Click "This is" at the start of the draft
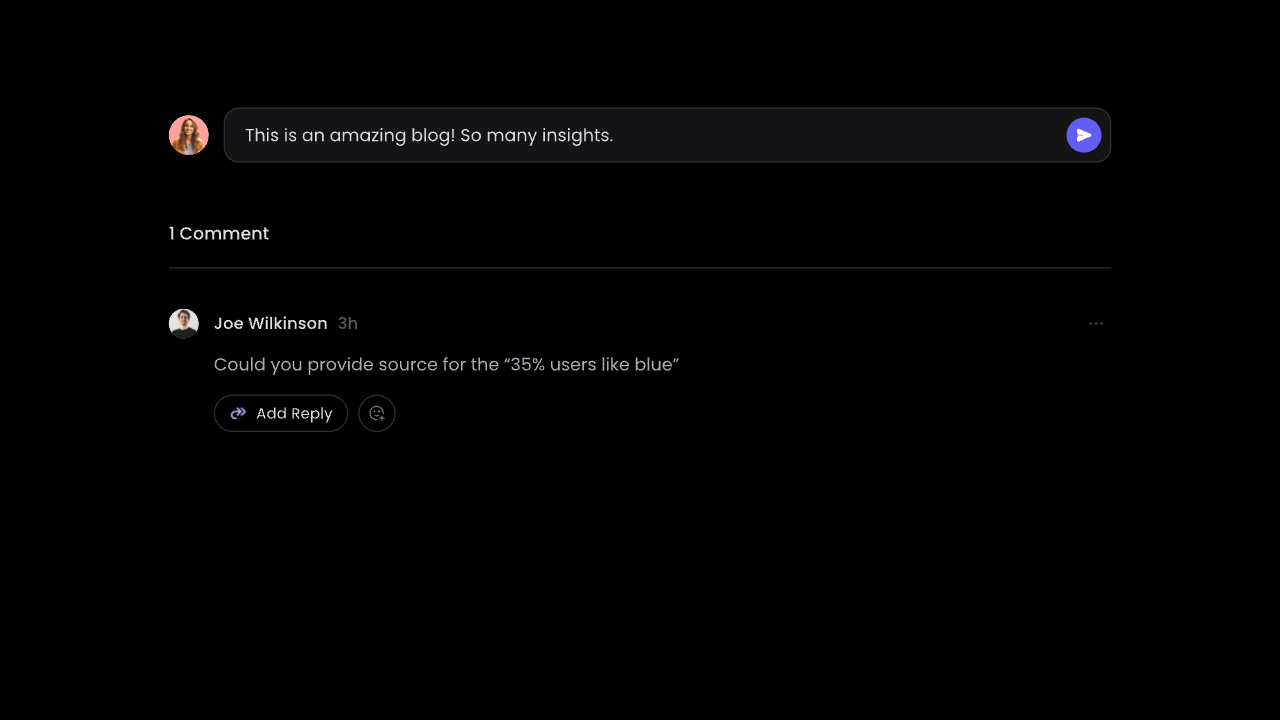1280x720 pixels. tap(271, 135)
